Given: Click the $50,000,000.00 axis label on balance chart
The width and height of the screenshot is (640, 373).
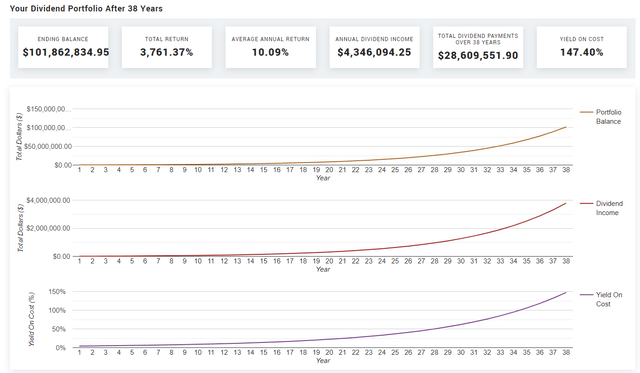Looking at the screenshot, I should click(48, 147).
